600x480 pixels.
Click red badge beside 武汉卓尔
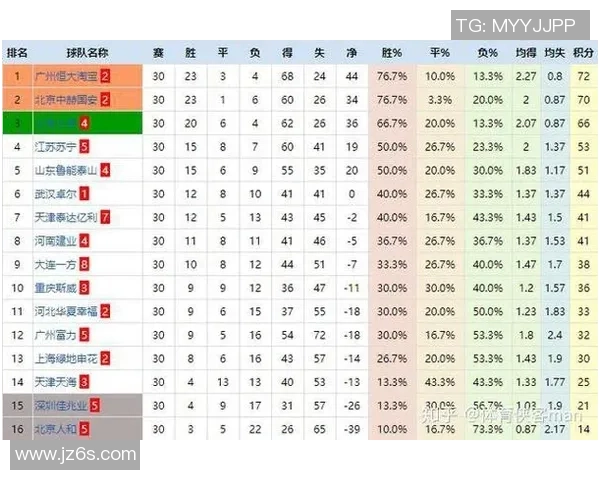(84, 194)
